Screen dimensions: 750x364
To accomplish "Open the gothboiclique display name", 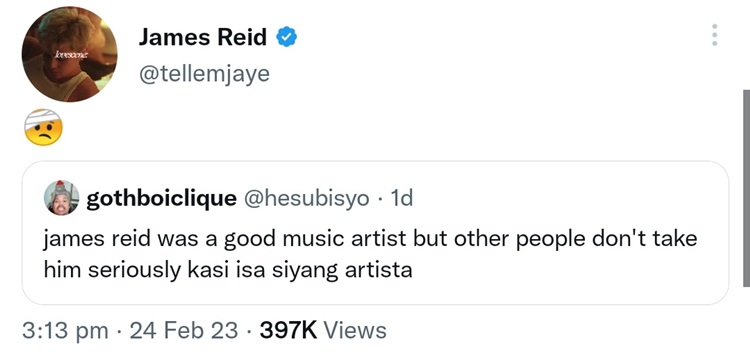I will pos(162,199).
